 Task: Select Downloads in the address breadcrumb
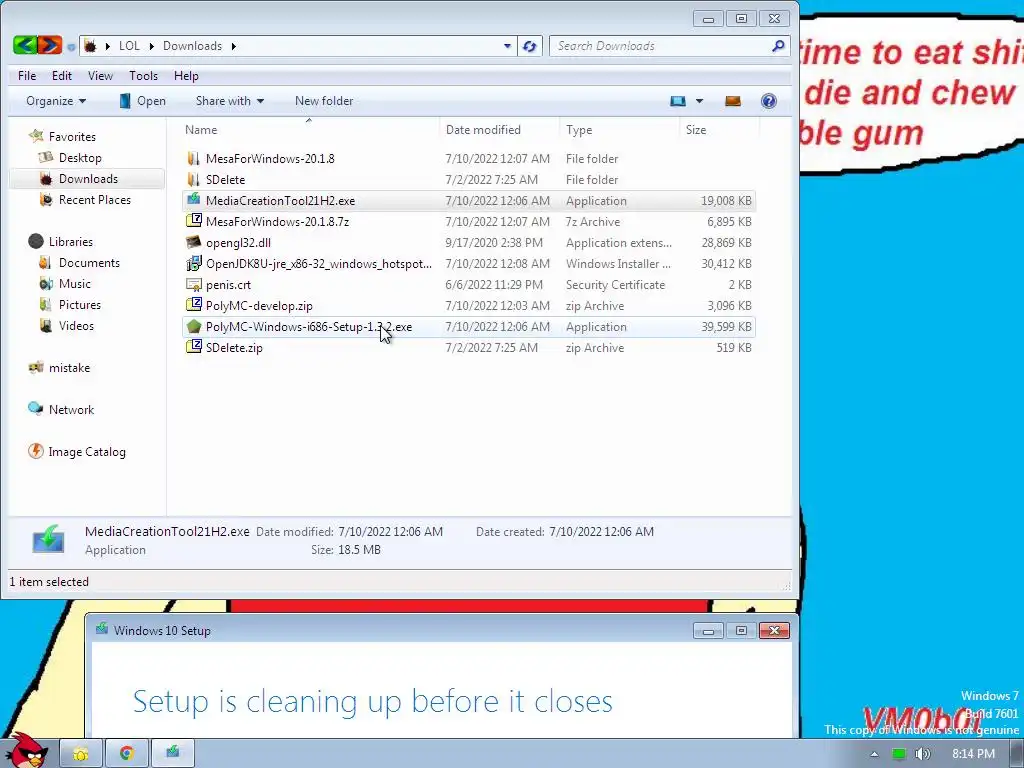[193, 46]
